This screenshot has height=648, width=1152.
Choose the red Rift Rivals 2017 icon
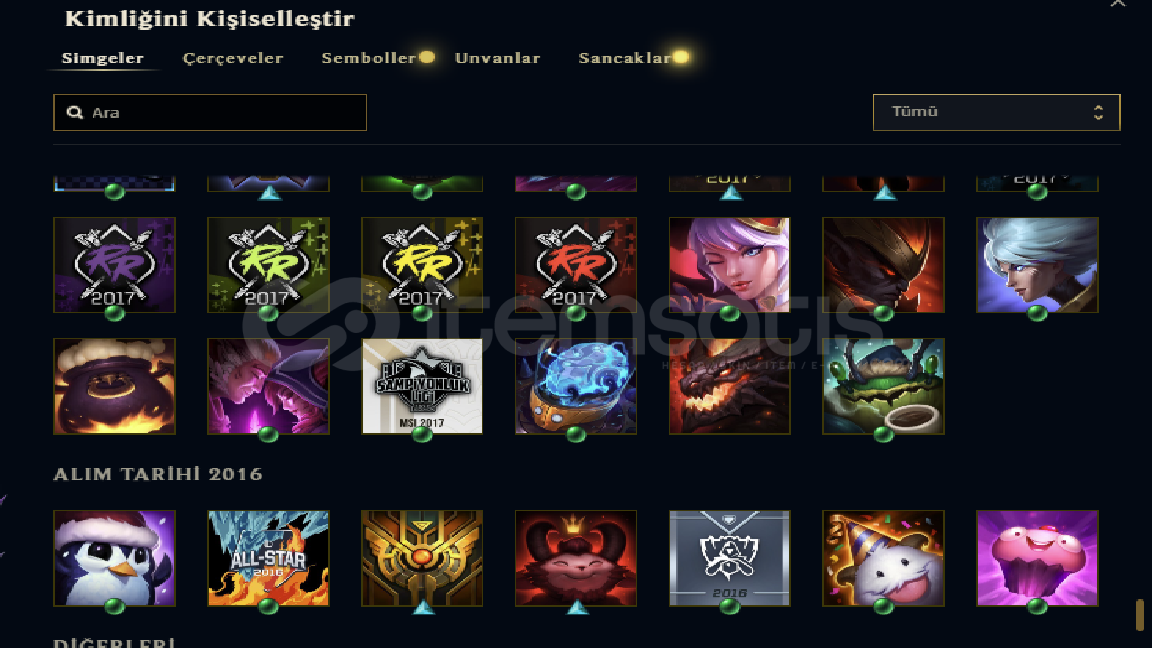tap(576, 264)
